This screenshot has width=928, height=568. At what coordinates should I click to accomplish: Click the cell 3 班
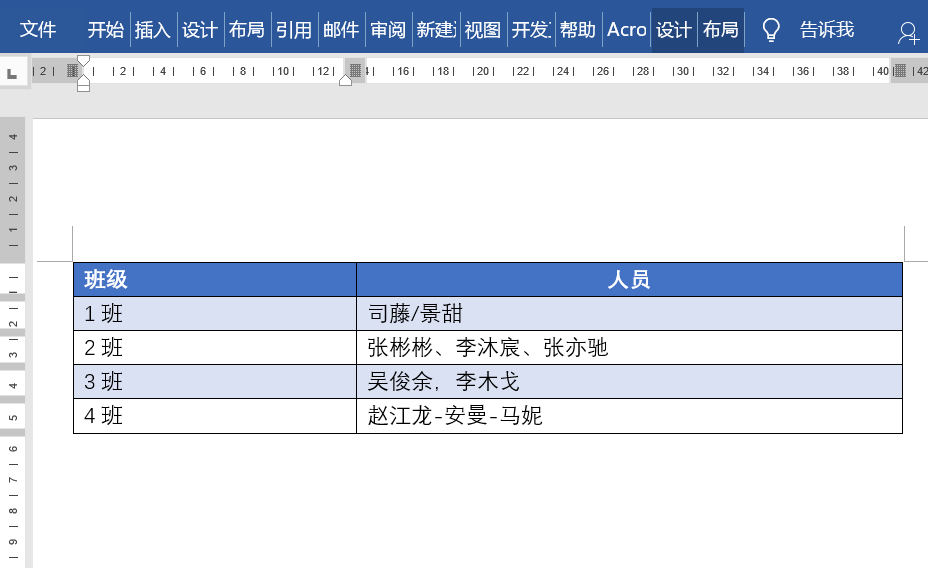tap(215, 382)
